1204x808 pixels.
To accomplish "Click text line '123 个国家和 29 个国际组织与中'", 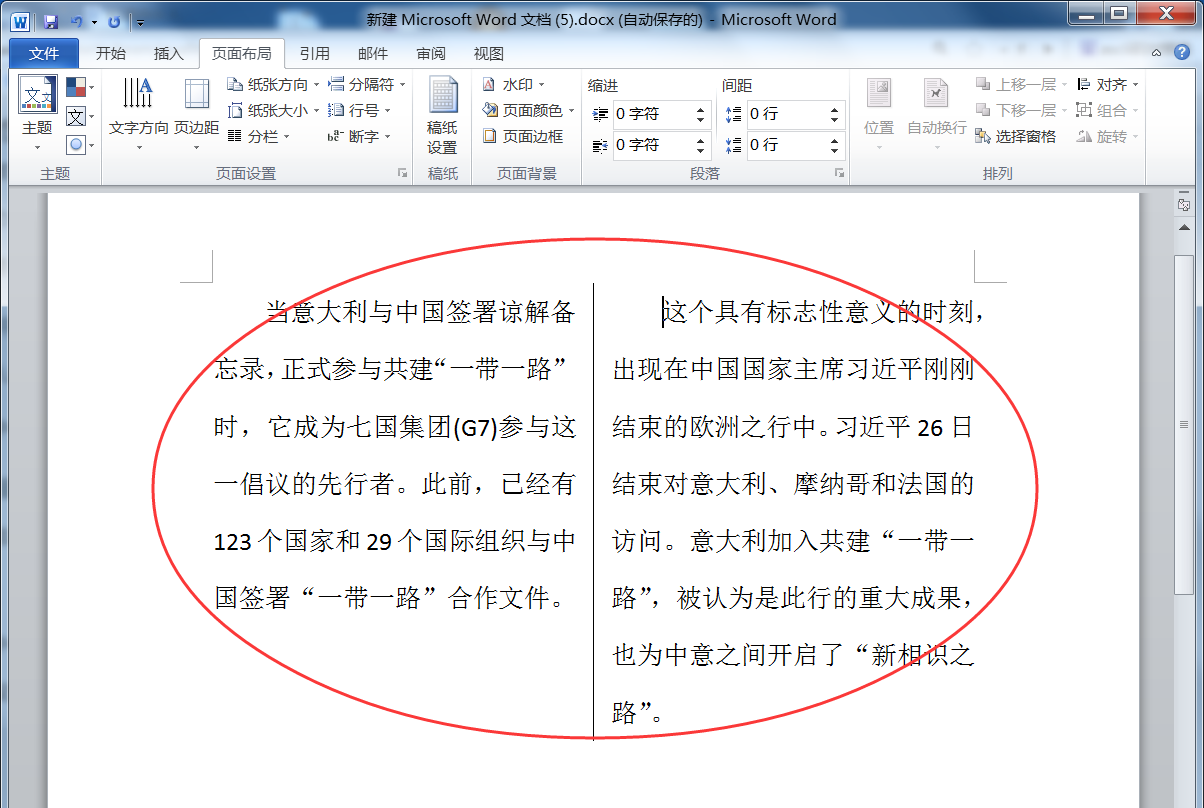I will pyautogui.click(x=396, y=542).
